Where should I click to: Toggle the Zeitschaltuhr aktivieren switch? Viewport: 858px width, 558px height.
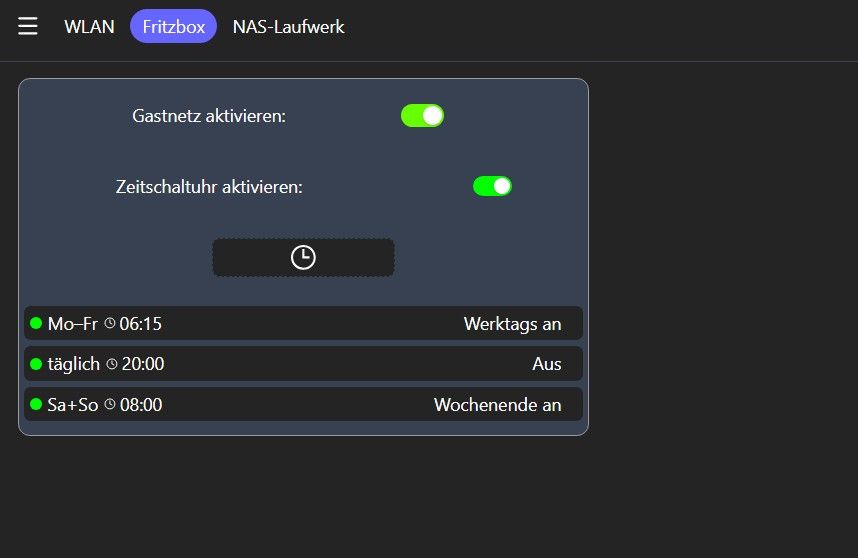492,186
